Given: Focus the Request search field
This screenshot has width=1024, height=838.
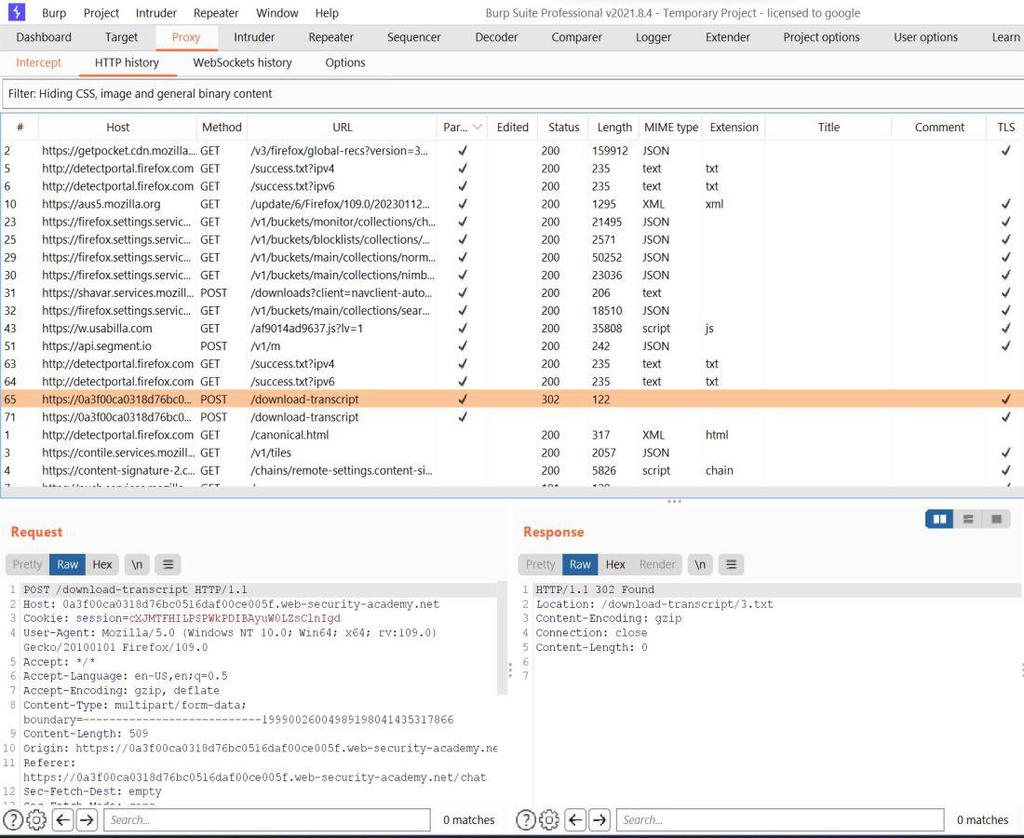Looking at the screenshot, I should [x=267, y=819].
